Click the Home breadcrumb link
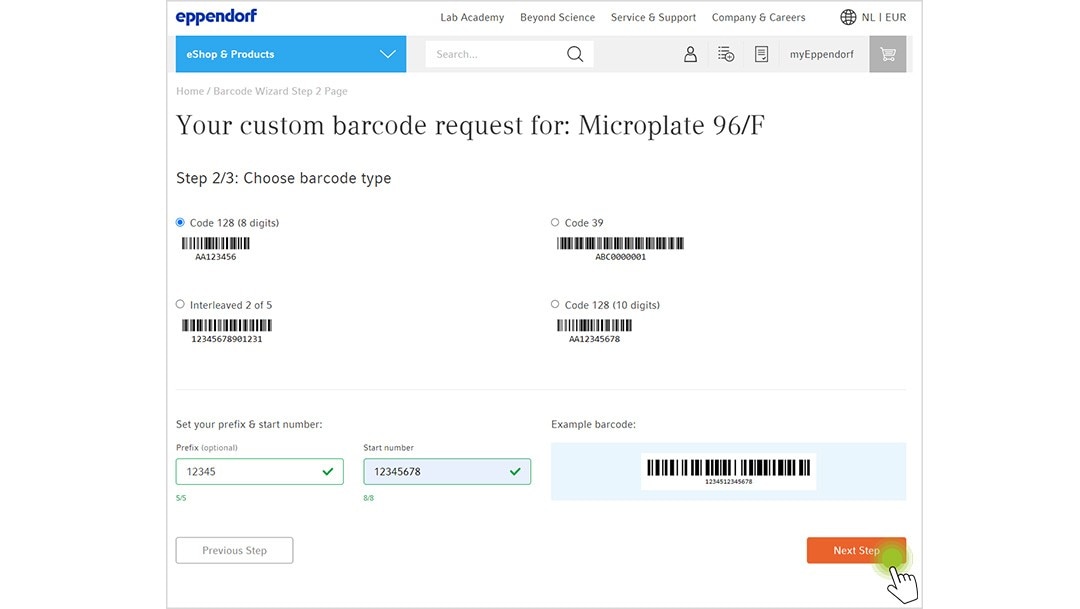Screen dimensions: 1080x609 189,91
